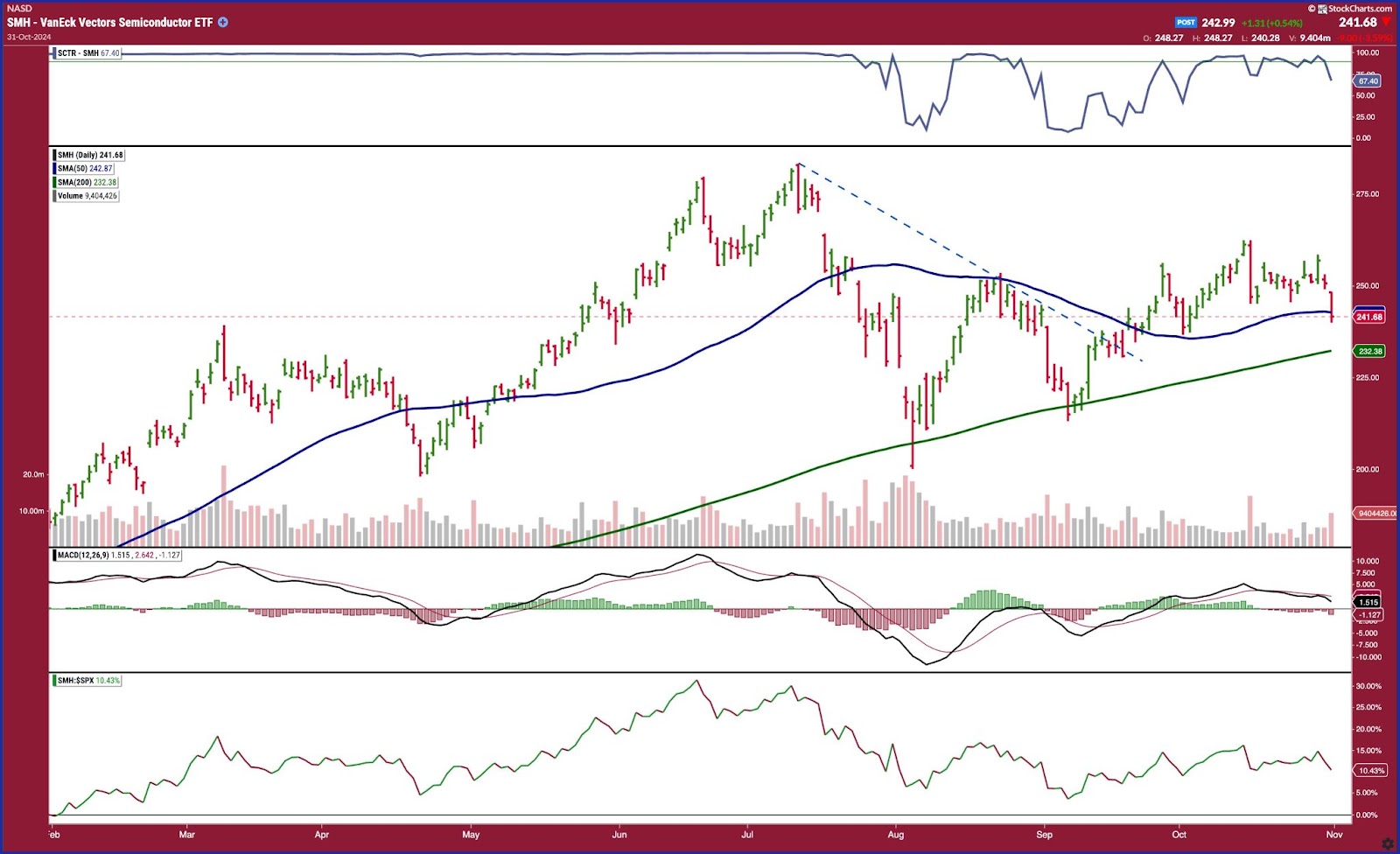Select the MACD(12,26,9) legend label
1400x854 pixels.
pyautogui.click(x=116, y=555)
